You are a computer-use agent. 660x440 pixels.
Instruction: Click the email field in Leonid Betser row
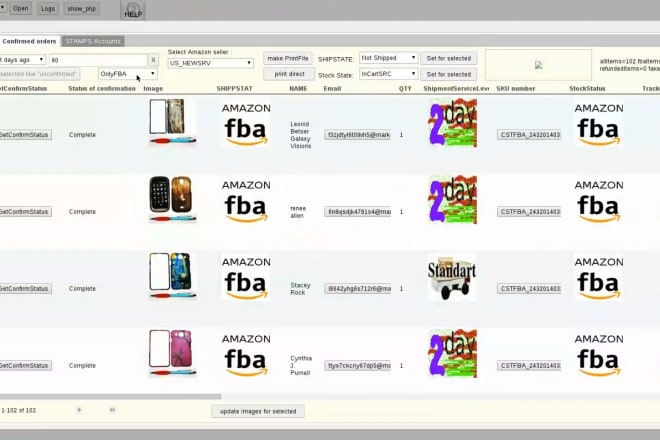357,135
